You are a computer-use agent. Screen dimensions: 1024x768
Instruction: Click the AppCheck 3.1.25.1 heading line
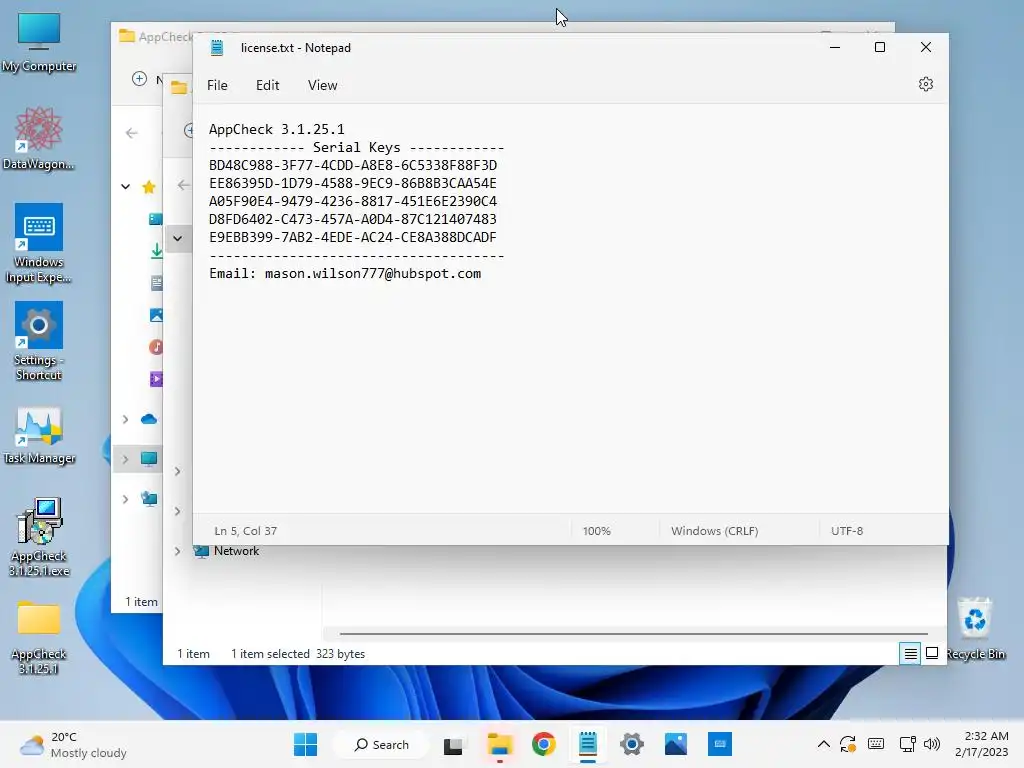(276, 129)
